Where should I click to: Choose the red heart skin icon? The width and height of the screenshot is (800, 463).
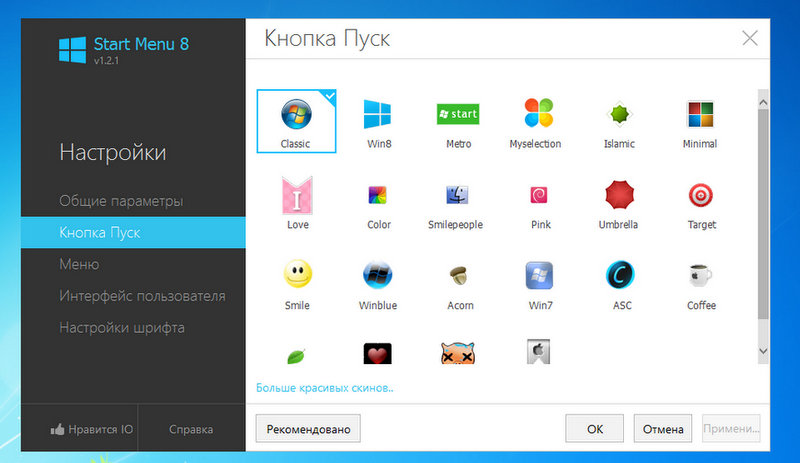(x=378, y=353)
